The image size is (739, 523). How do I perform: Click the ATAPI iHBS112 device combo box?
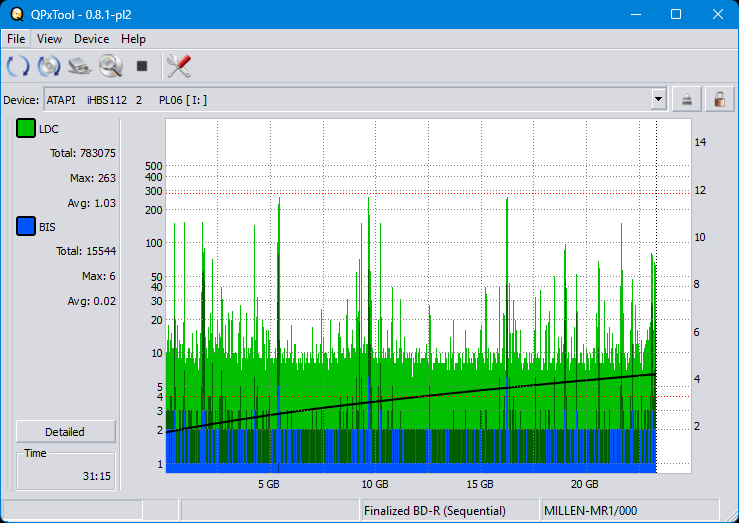coord(355,99)
